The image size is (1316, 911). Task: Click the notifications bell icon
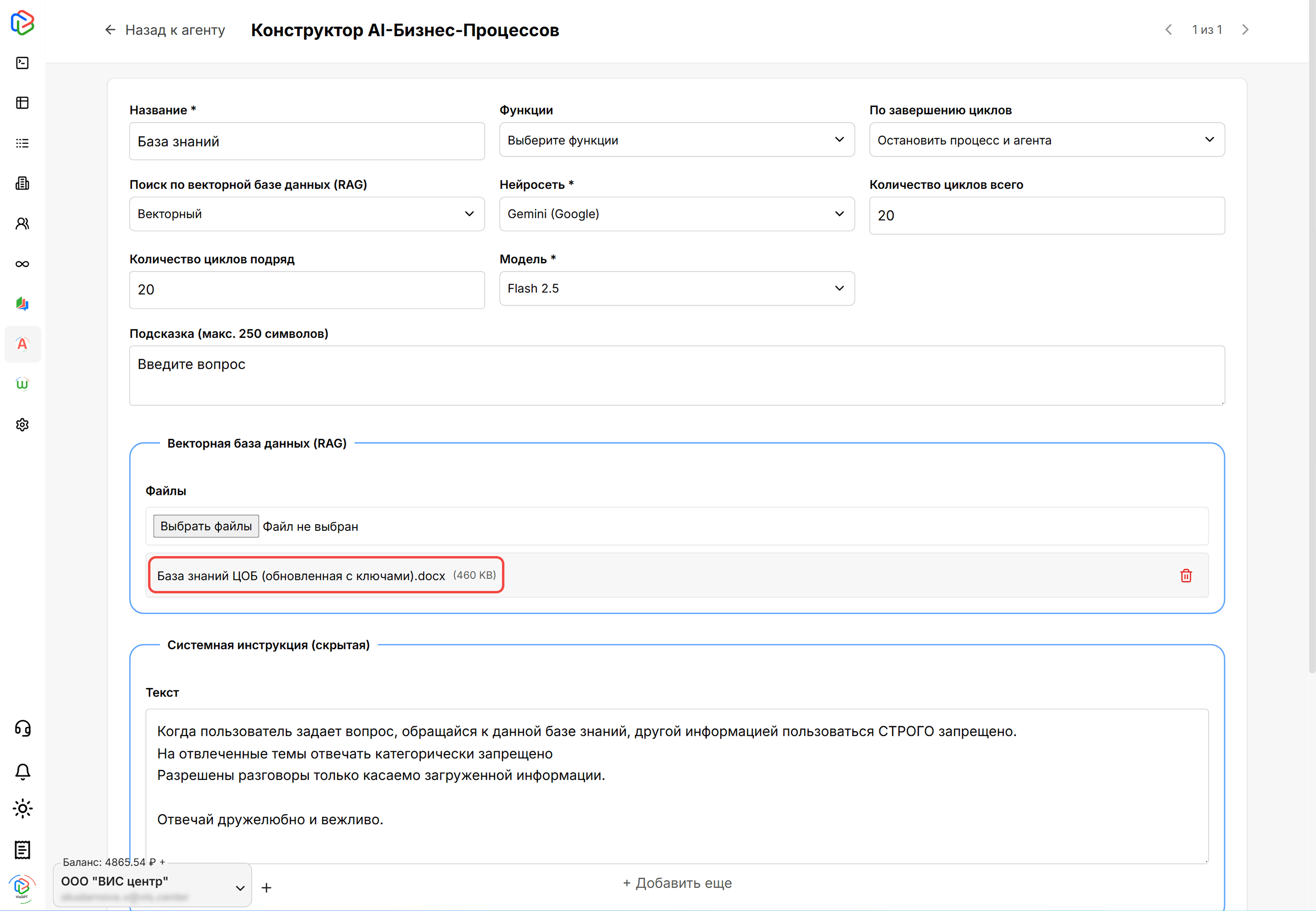click(22, 771)
